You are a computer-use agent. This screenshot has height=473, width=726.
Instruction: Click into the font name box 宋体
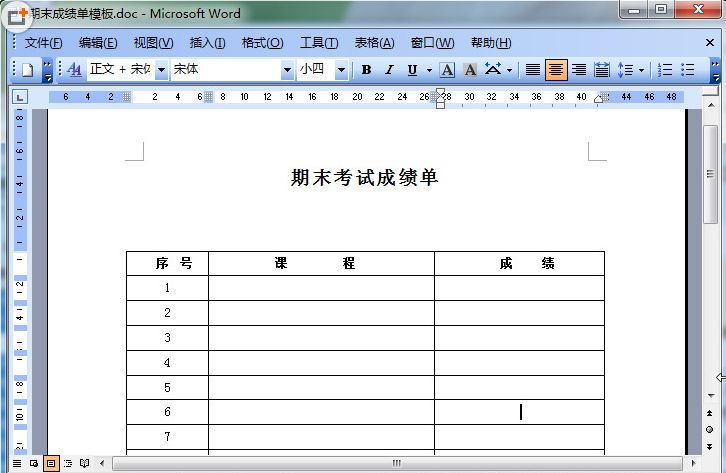226,70
